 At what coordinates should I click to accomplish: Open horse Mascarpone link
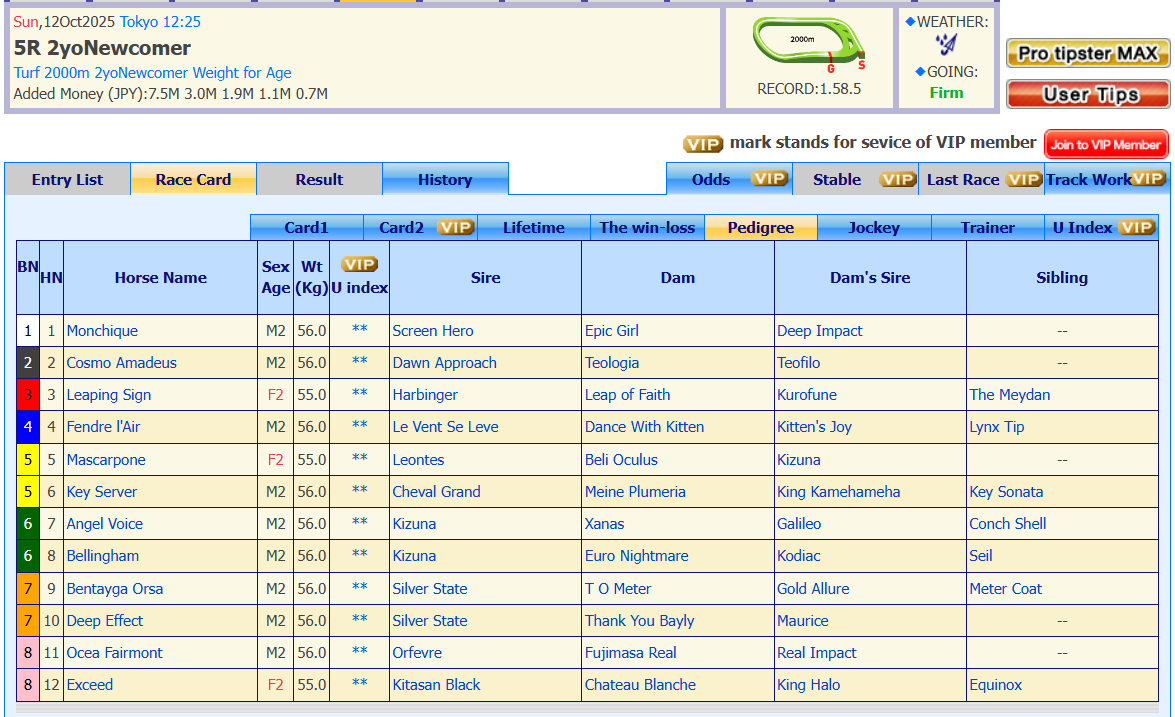tap(106, 460)
